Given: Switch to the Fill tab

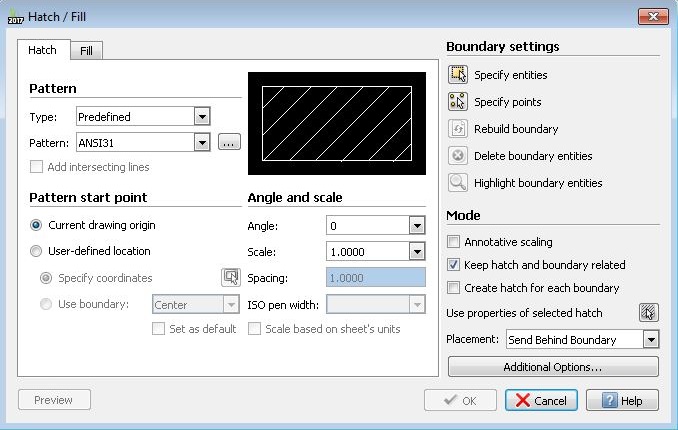Looking at the screenshot, I should click(x=86, y=51).
